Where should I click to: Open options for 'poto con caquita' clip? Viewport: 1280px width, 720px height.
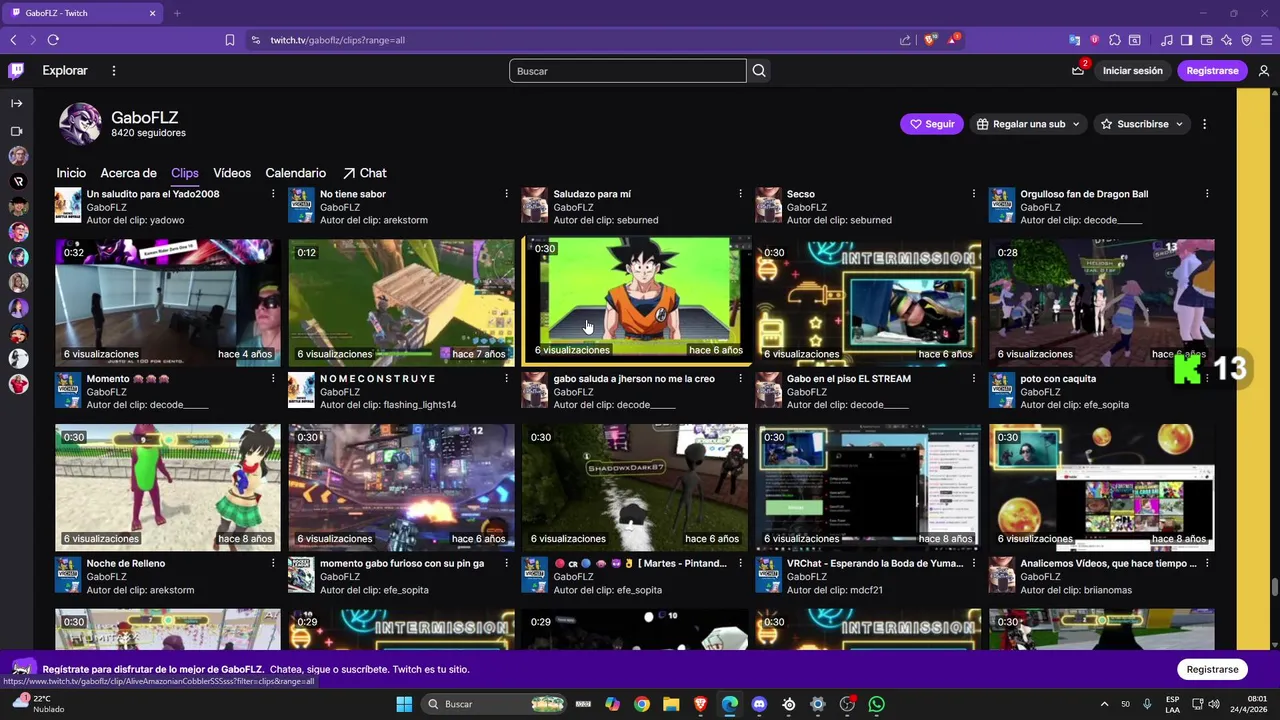point(1207,379)
